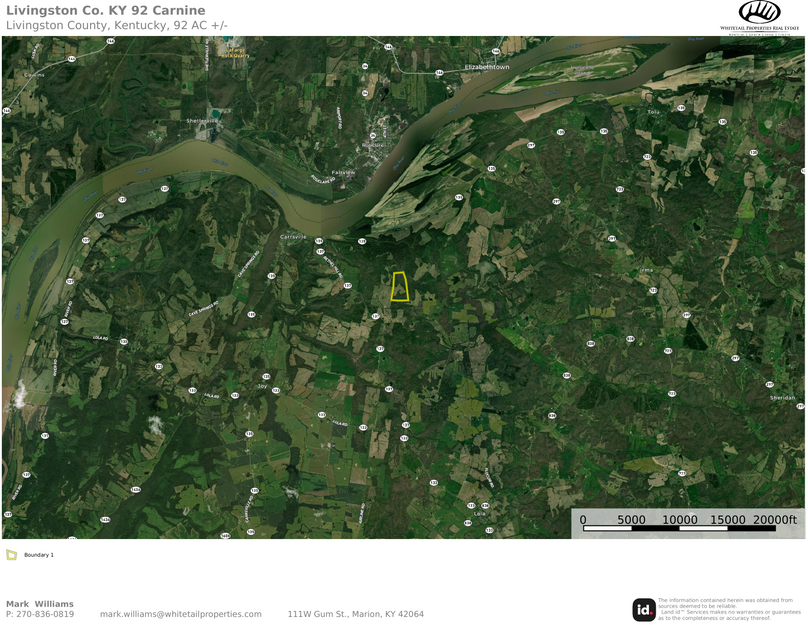The height and width of the screenshot is (625, 808).
Task: Click the Carrsville town label
Action: tap(293, 237)
